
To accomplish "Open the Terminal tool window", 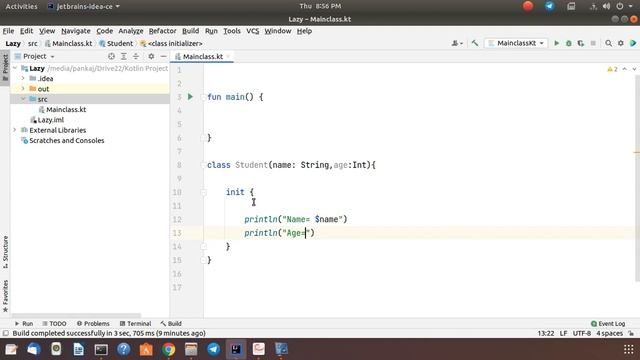I will coord(135,324).
